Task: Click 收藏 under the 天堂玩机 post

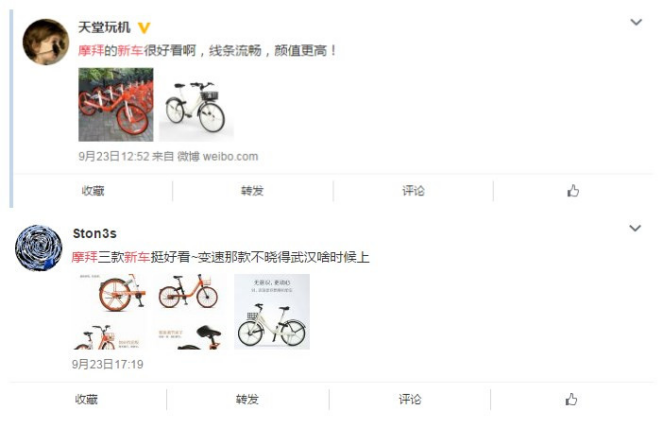Action: (93, 191)
